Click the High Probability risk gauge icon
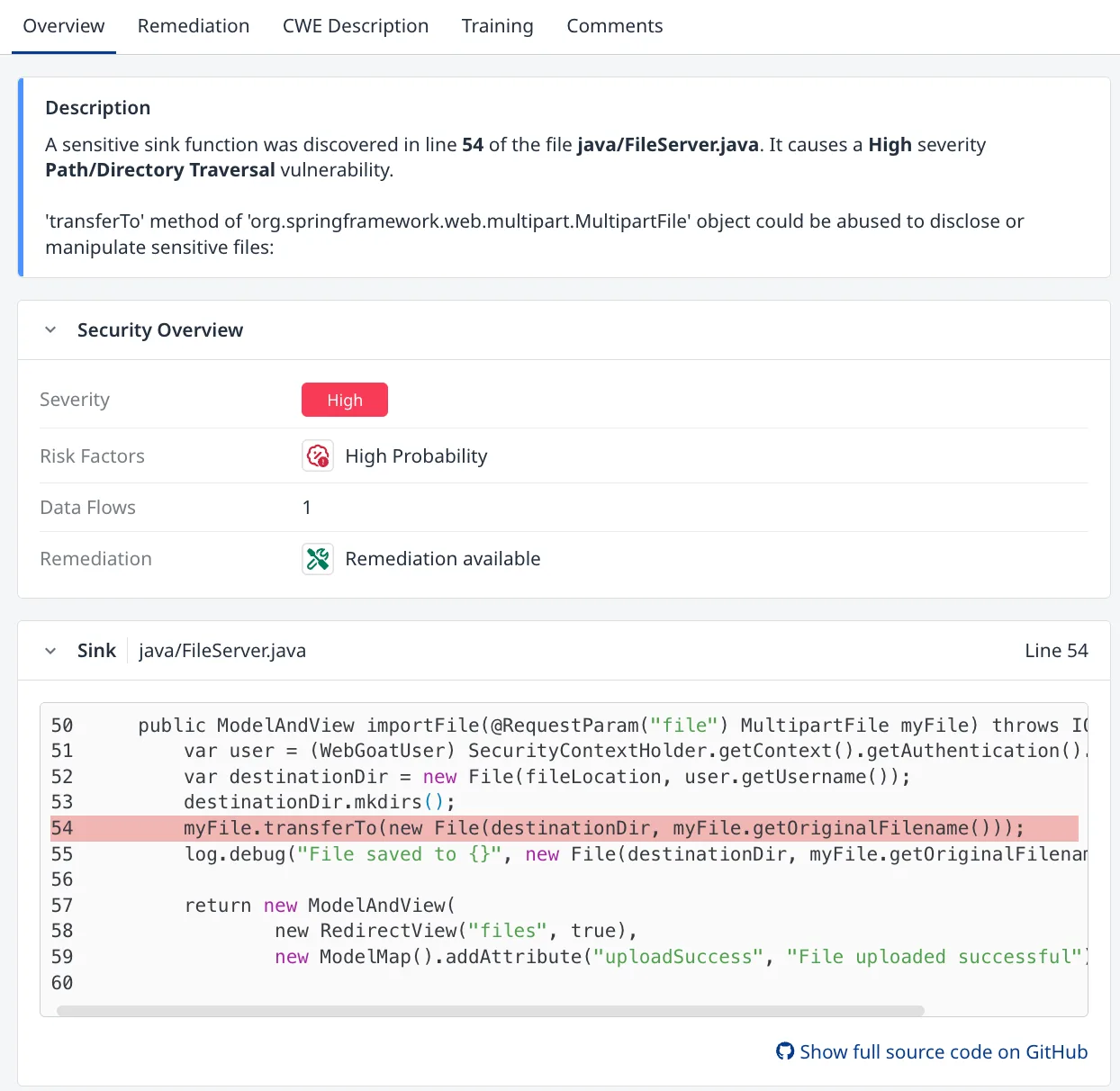The image size is (1120, 1091). coord(317,455)
